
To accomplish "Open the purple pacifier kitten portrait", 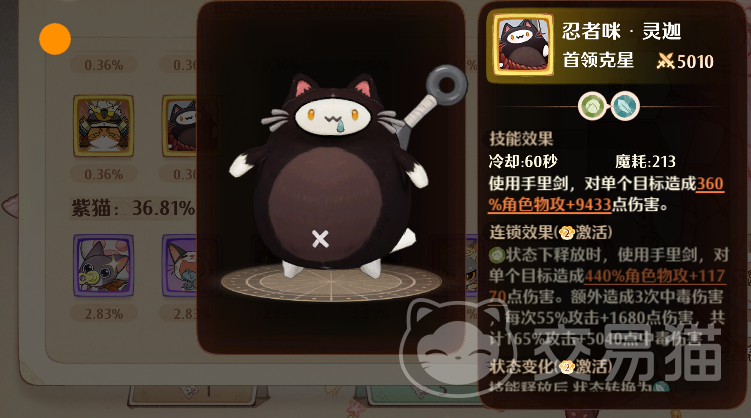I will click(x=103, y=265).
